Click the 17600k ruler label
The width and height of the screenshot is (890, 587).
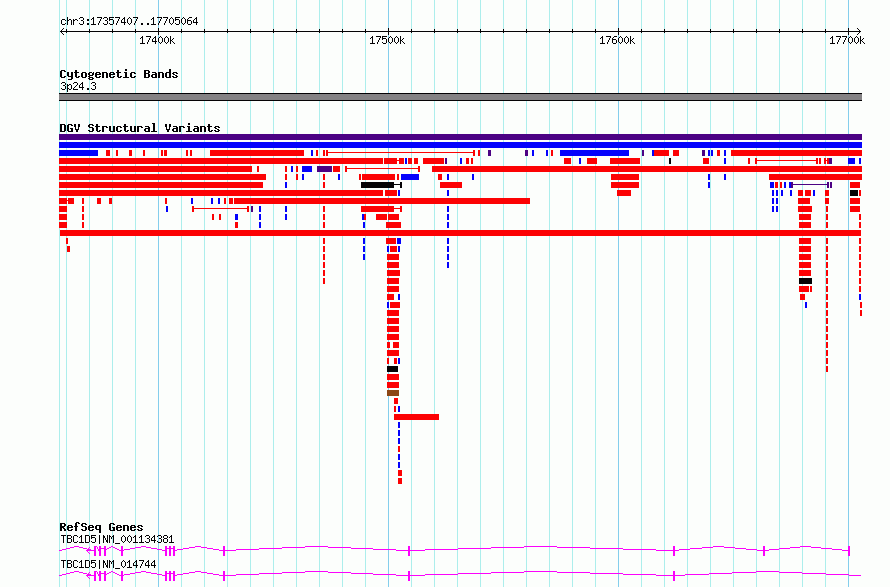(617, 40)
